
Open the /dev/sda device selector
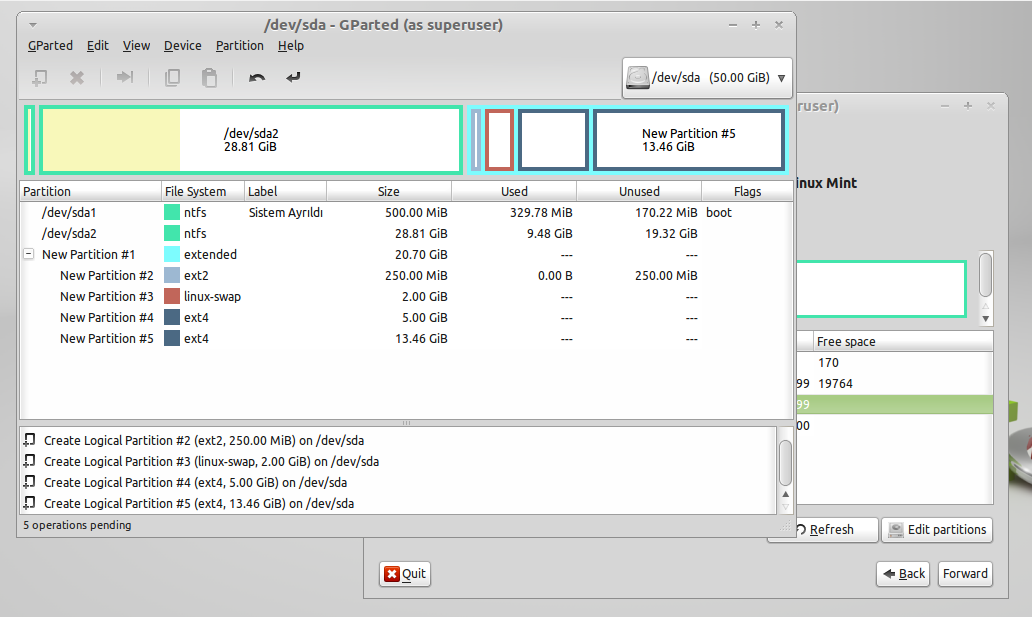707,78
